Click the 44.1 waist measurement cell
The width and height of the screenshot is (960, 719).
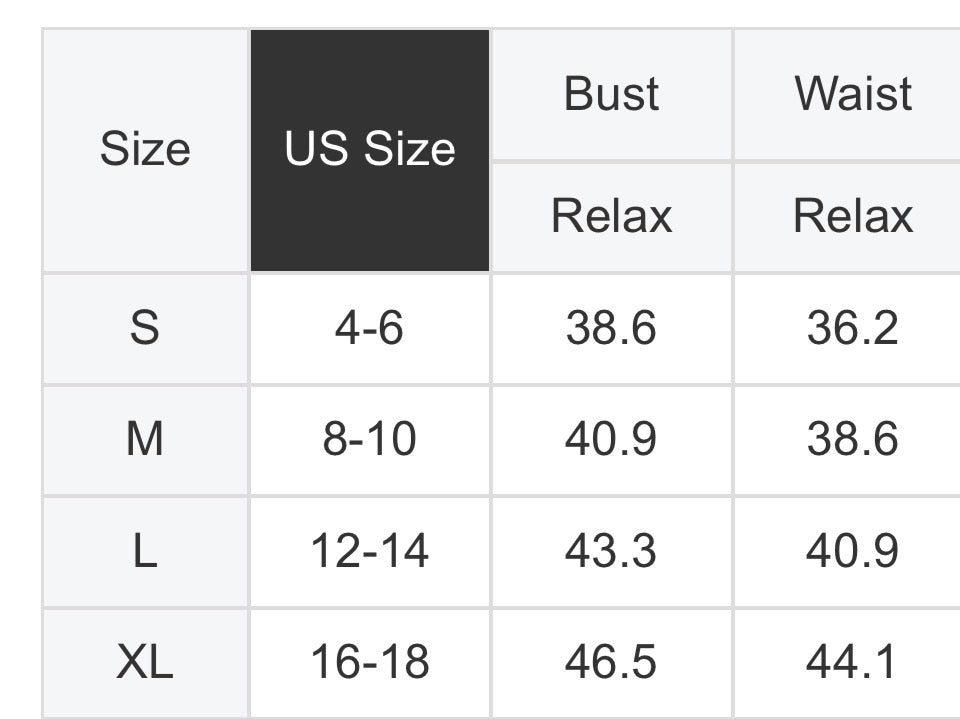click(853, 662)
